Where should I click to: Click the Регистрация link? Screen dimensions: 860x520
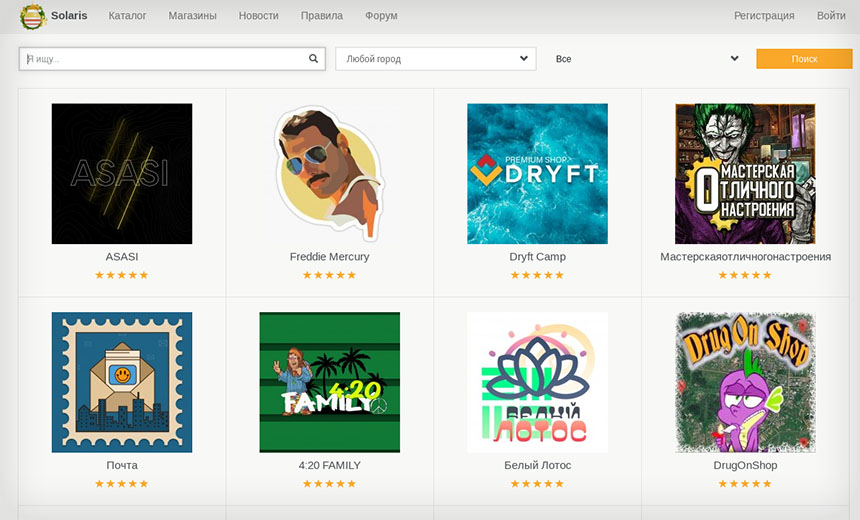point(764,16)
